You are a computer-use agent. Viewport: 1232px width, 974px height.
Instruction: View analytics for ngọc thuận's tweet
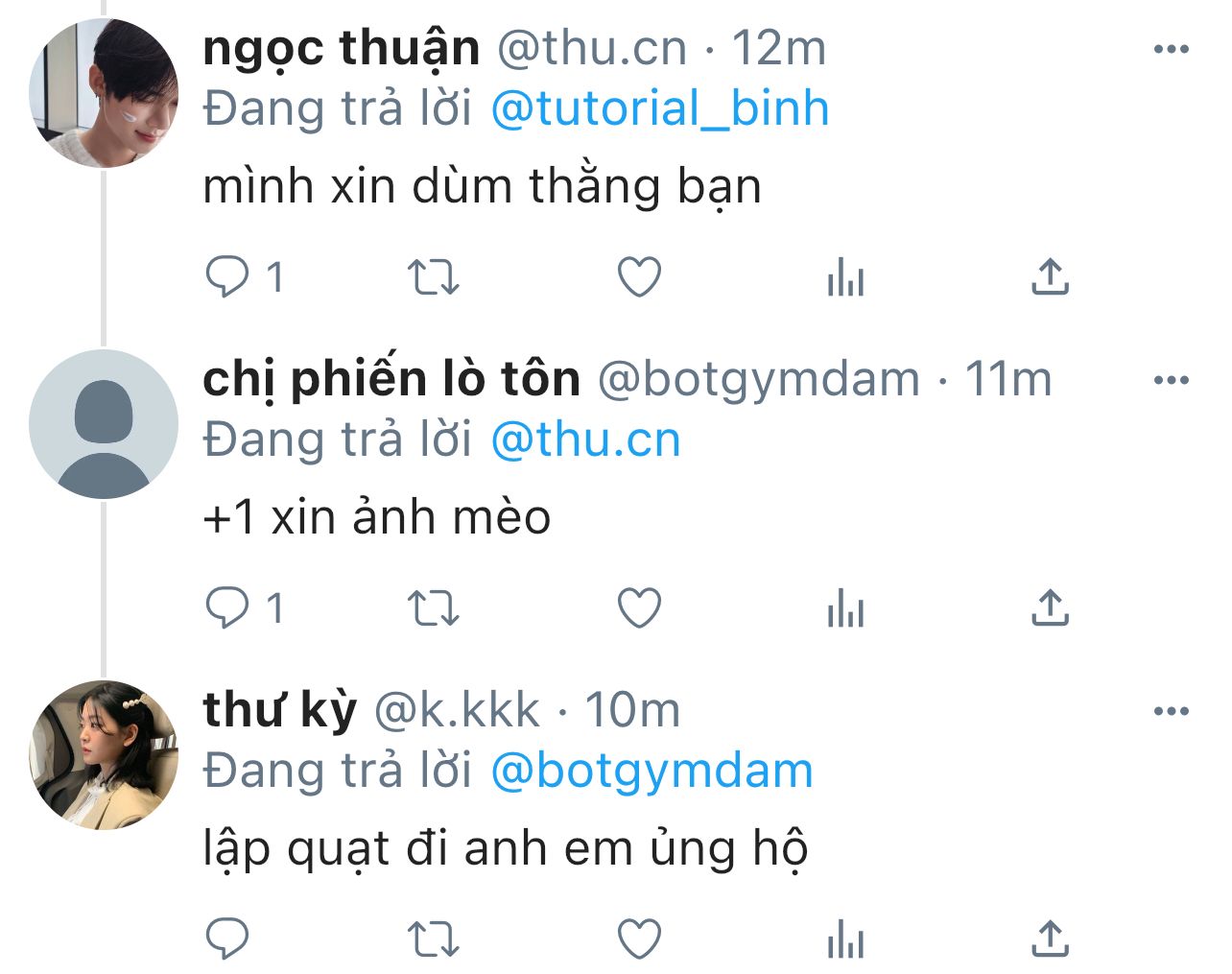pyautogui.click(x=845, y=277)
